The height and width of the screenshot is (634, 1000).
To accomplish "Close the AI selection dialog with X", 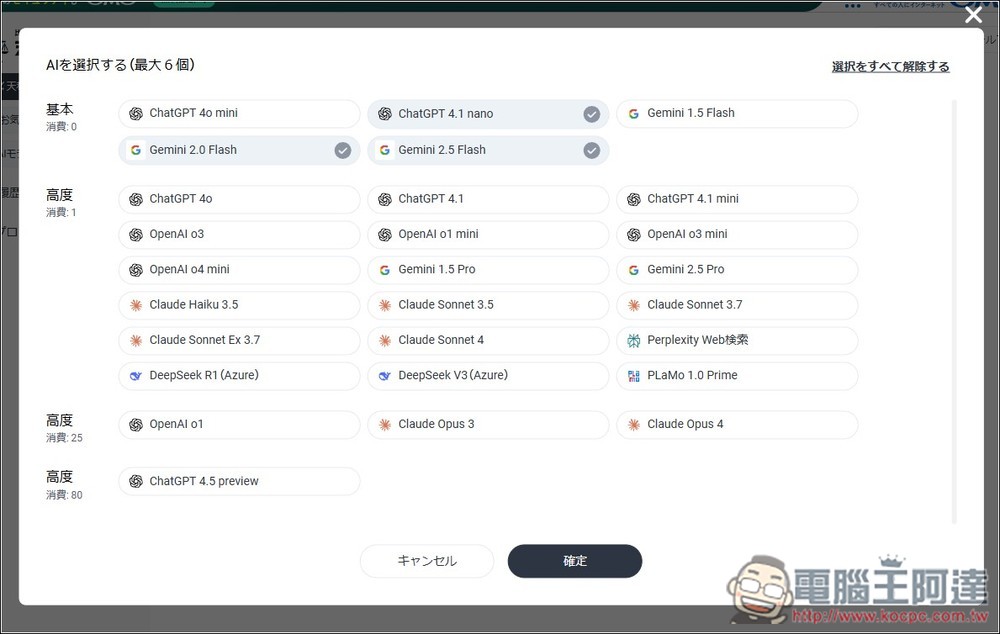I will click(973, 15).
